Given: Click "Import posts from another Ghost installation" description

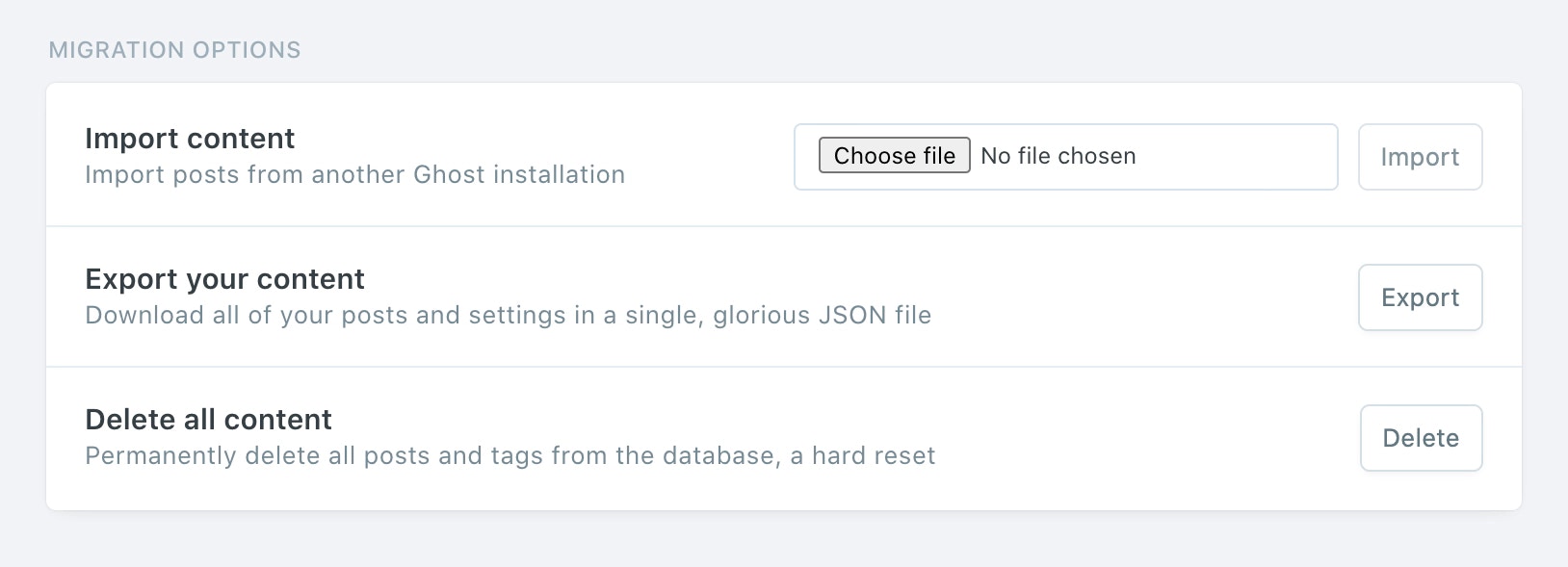Looking at the screenshot, I should point(354,175).
